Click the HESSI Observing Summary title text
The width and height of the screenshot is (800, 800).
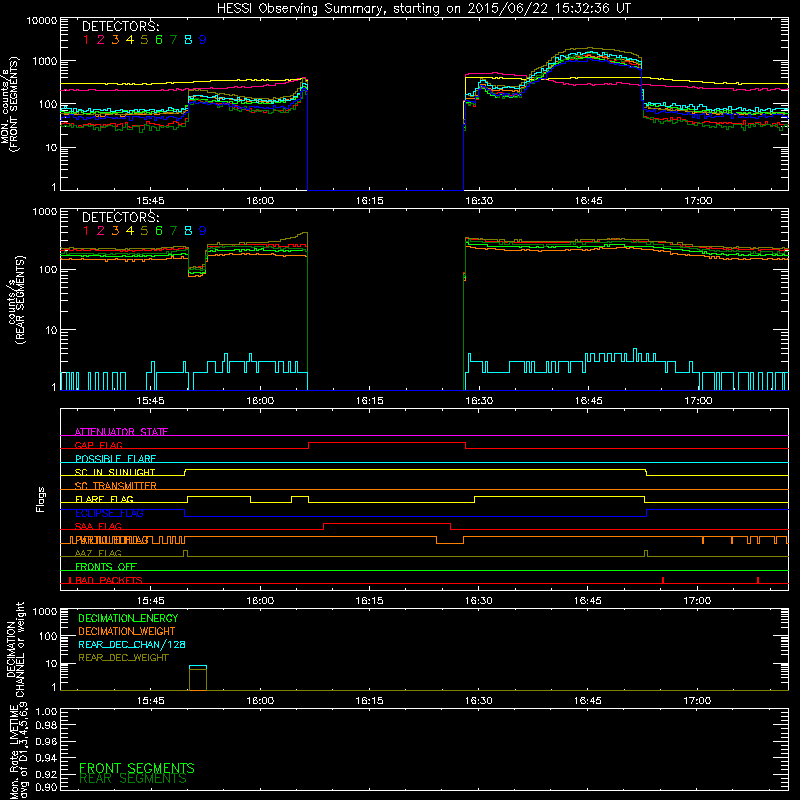(x=423, y=9)
